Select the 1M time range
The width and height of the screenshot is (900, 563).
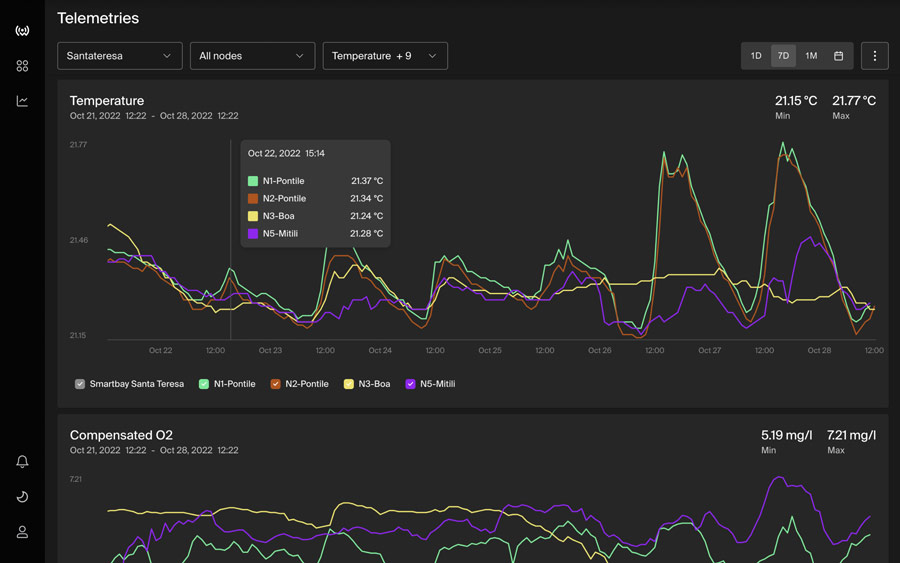pos(810,56)
